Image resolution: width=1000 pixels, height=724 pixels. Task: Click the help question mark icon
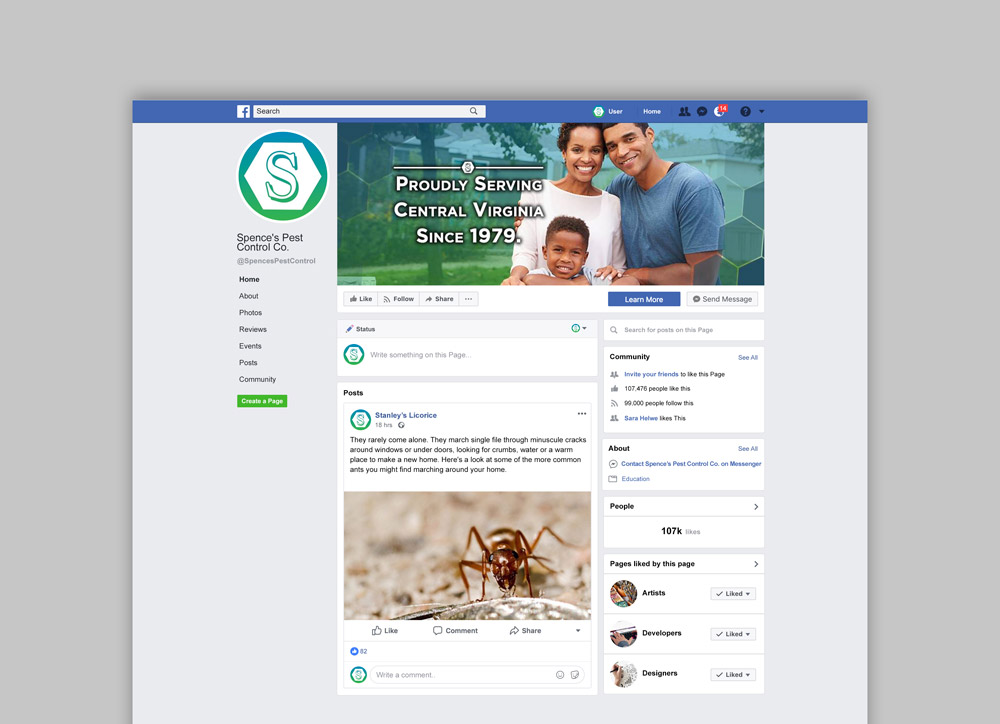(745, 112)
